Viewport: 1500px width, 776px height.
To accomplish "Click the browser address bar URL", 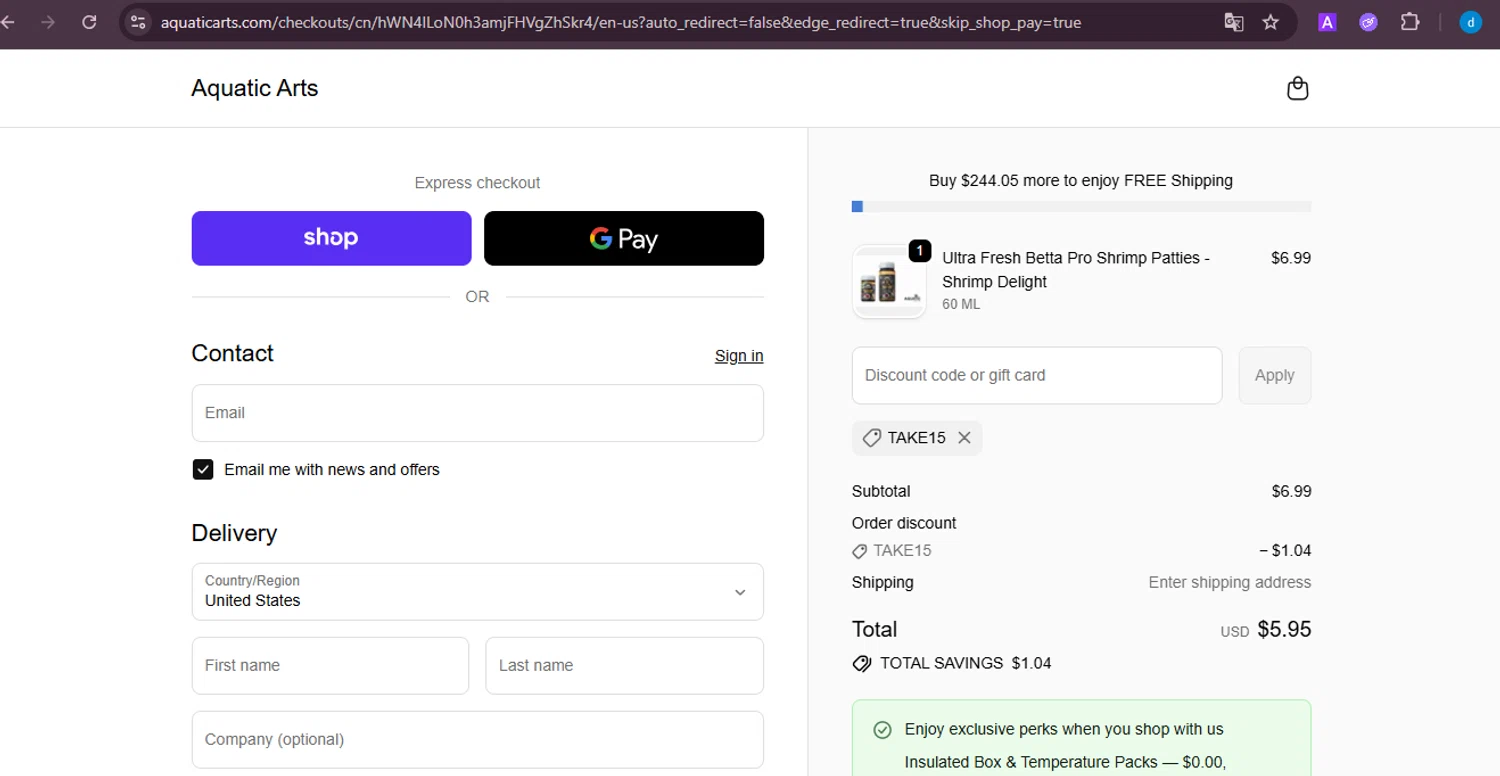I will point(620,22).
